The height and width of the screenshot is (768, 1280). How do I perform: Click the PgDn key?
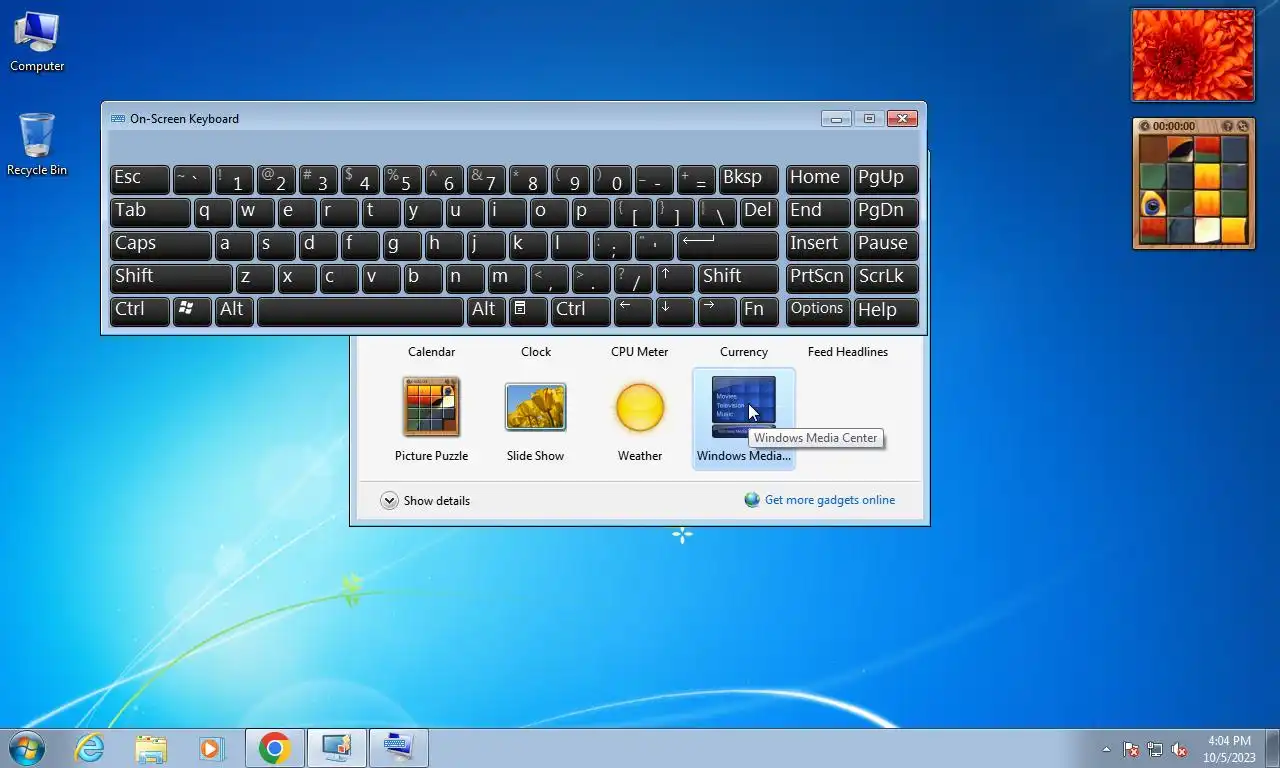pos(886,212)
